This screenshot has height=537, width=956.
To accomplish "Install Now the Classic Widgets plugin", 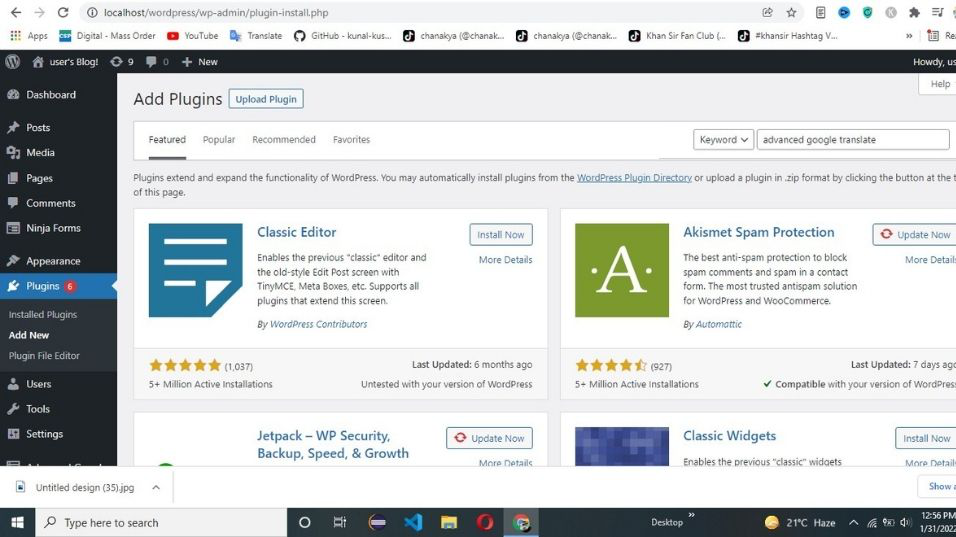I will tap(926, 438).
